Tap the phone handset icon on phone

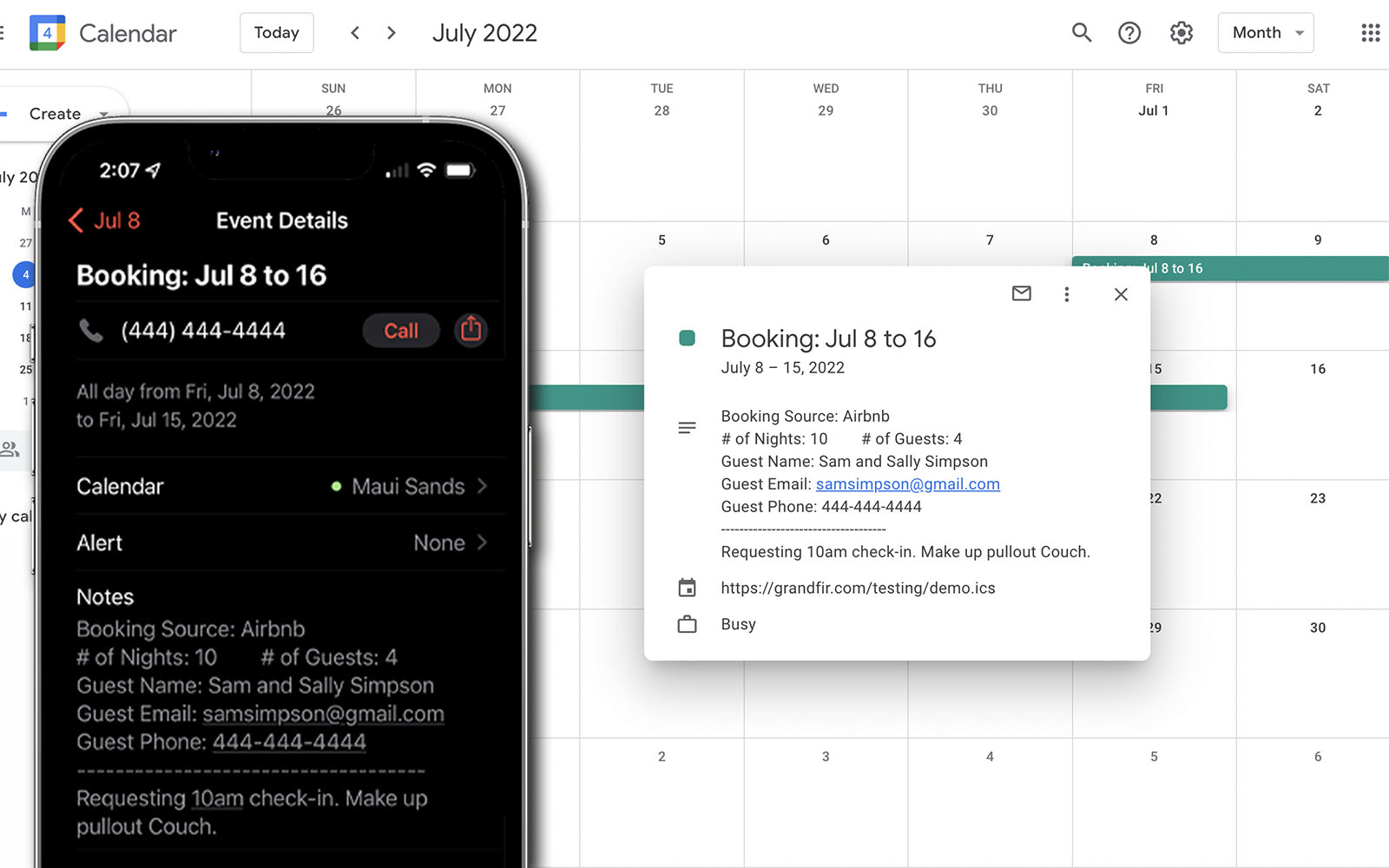click(x=91, y=331)
